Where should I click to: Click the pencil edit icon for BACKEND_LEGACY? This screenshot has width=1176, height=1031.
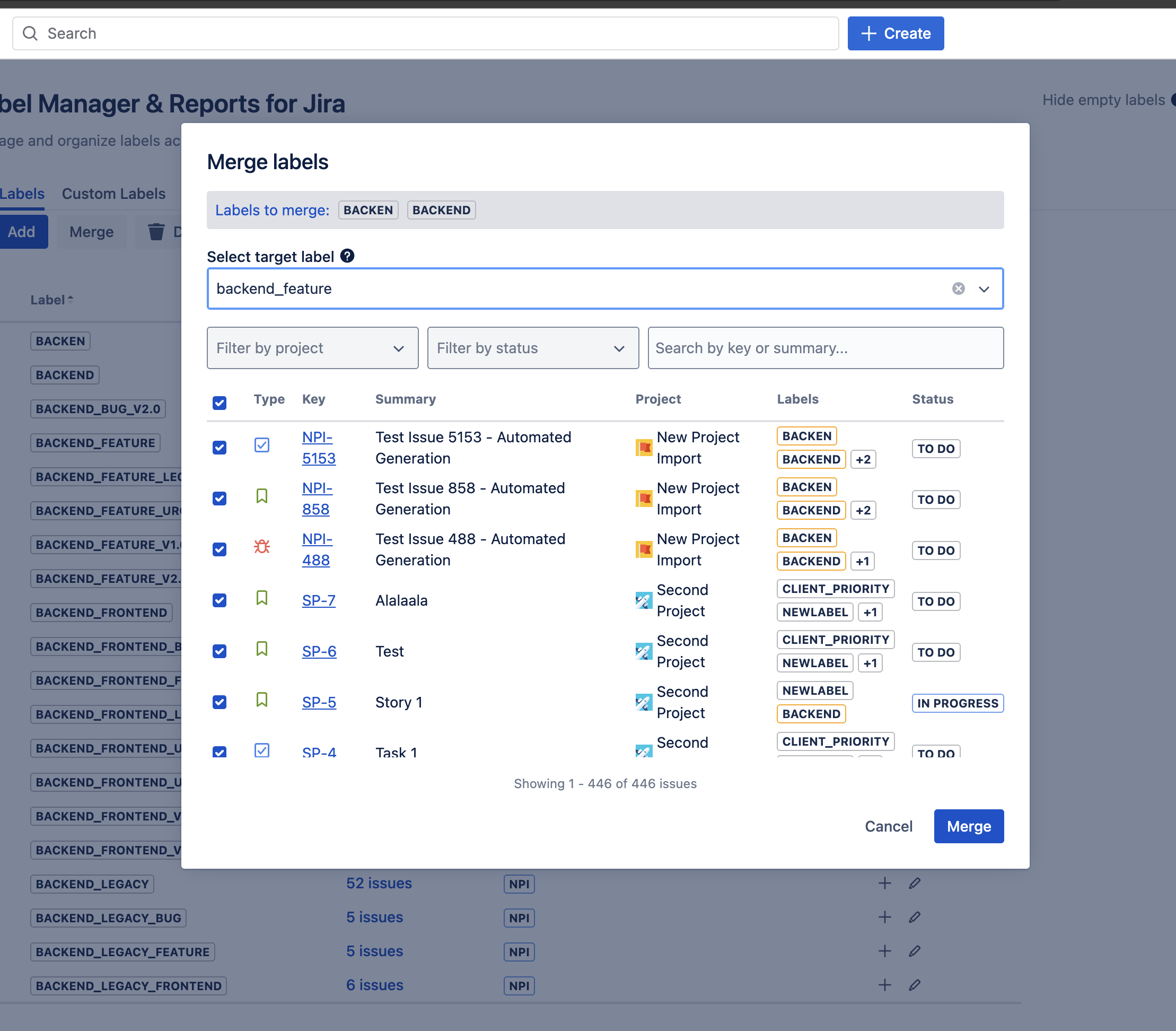(914, 883)
